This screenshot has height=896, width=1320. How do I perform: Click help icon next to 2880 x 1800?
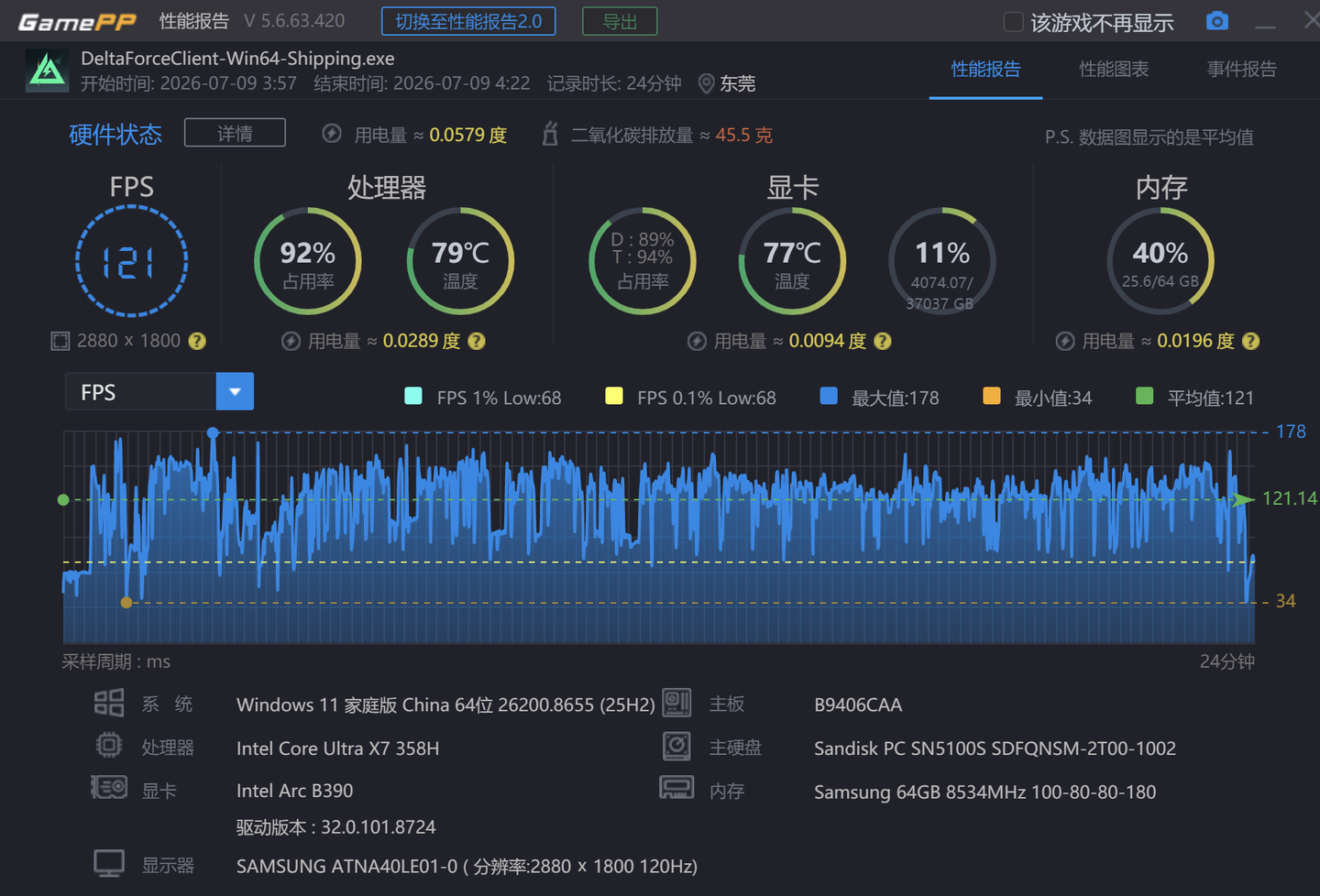pos(197,341)
